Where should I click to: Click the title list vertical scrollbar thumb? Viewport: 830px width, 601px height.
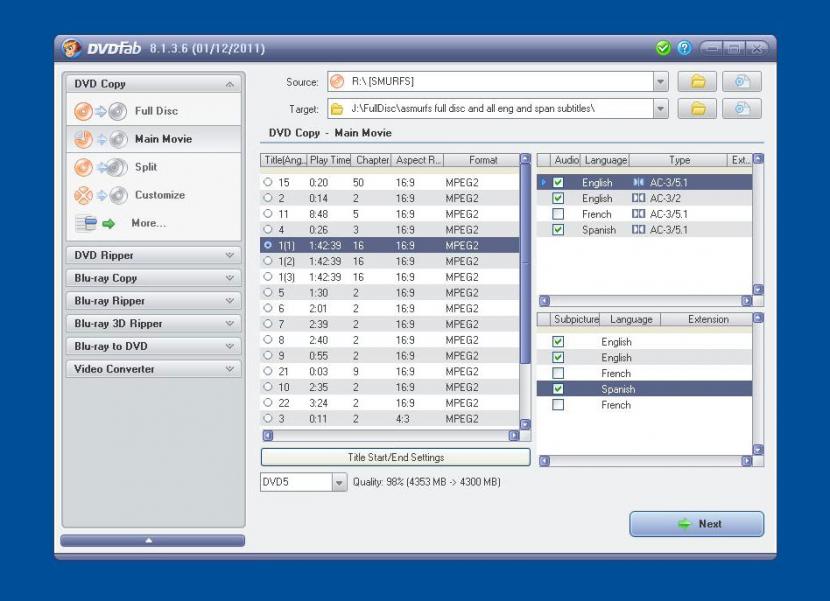pos(525,263)
